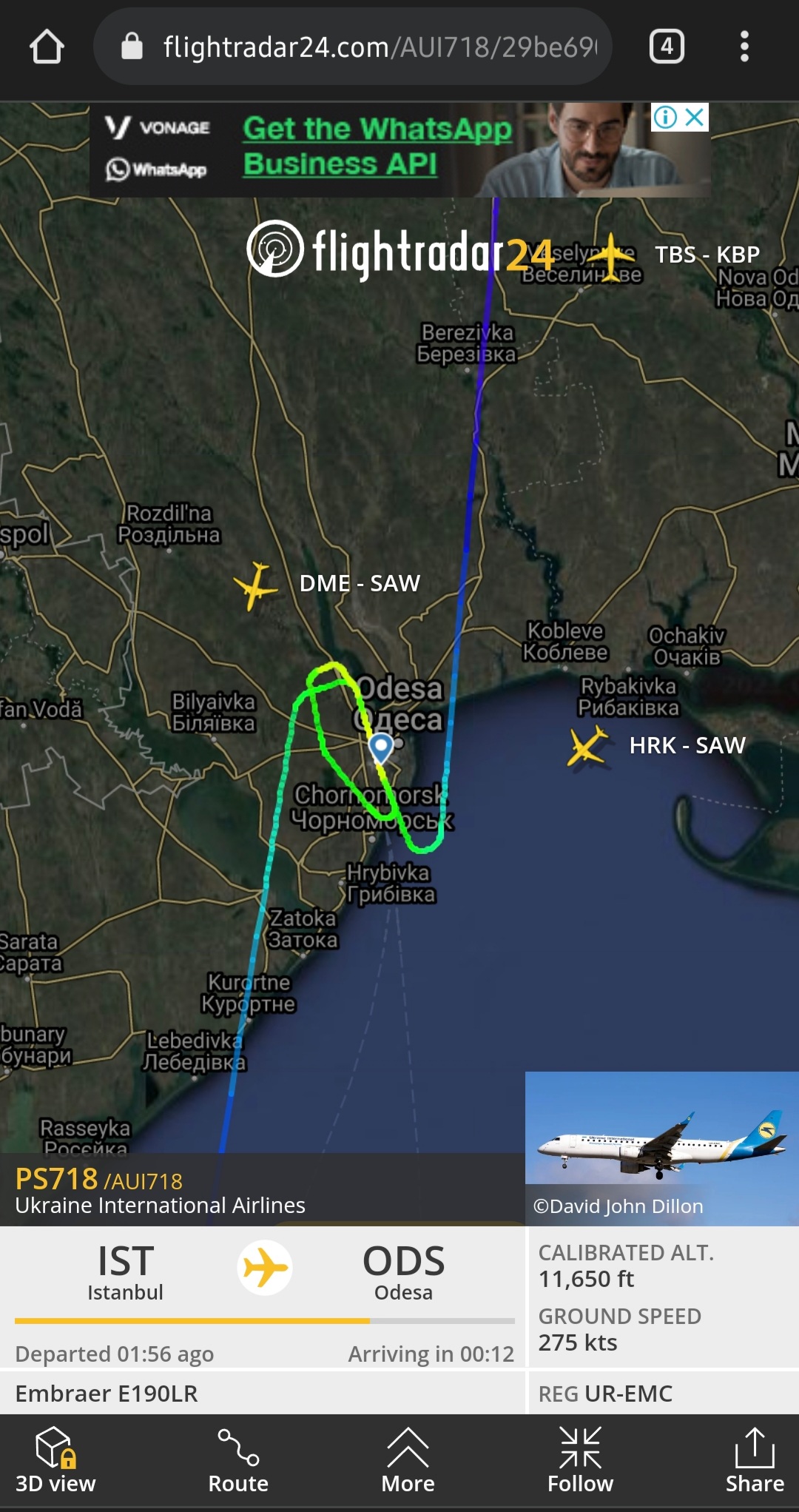Expand the More details panel

pyautogui.click(x=408, y=1461)
